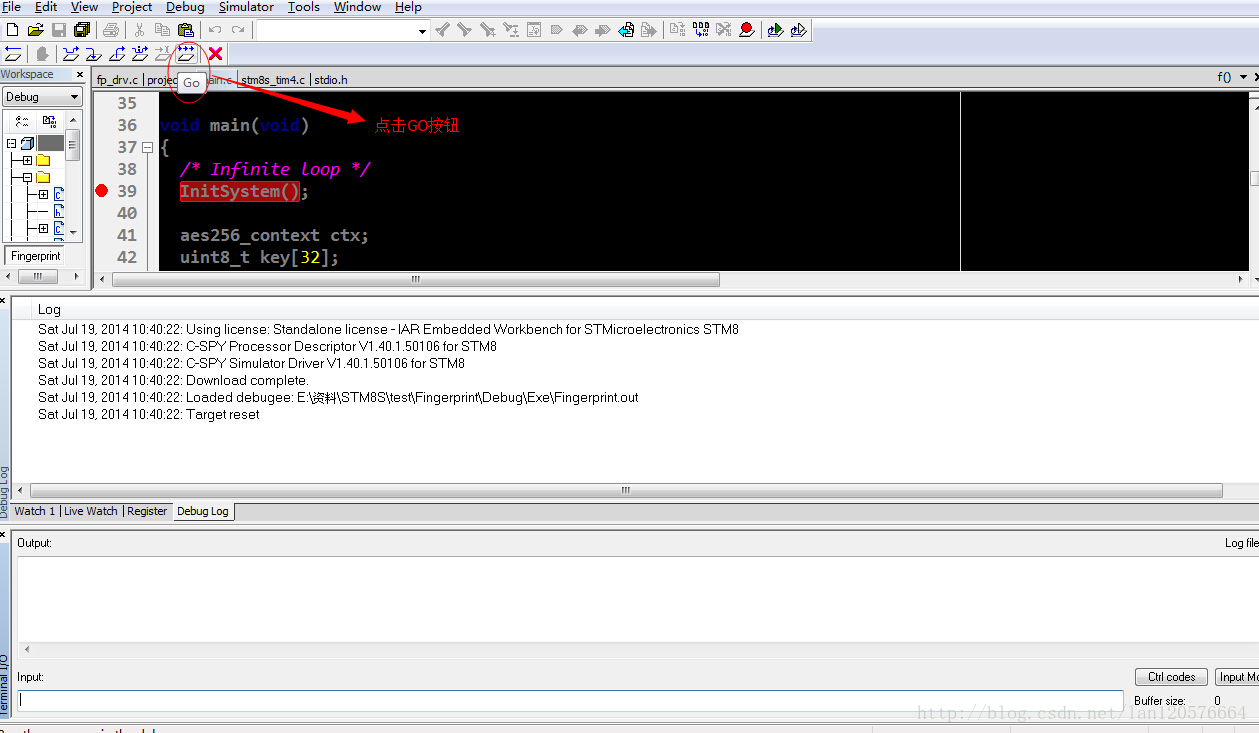This screenshot has width=1259, height=733.
Task: Click the Toggle Breakpoint red dot icon
Action: click(747, 30)
